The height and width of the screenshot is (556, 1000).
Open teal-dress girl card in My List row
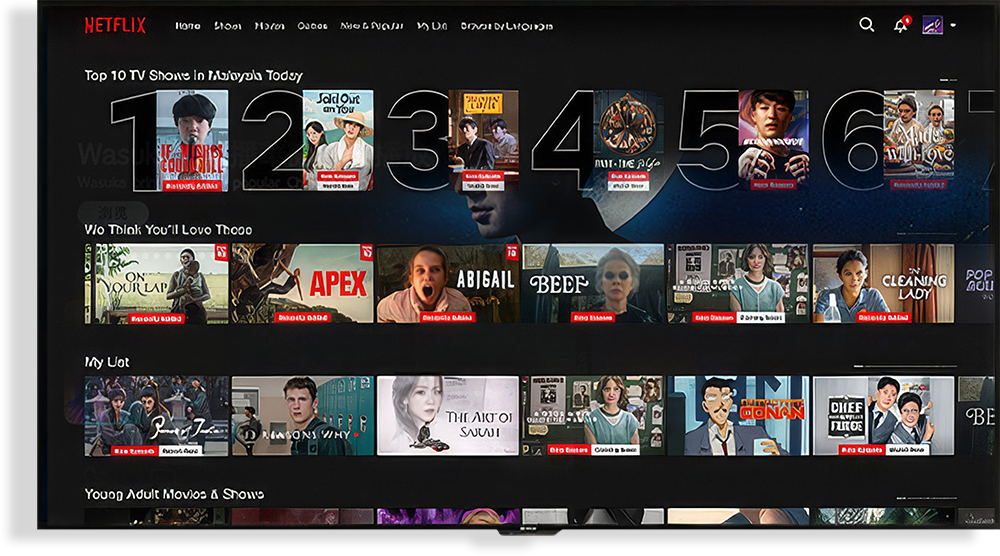click(593, 416)
